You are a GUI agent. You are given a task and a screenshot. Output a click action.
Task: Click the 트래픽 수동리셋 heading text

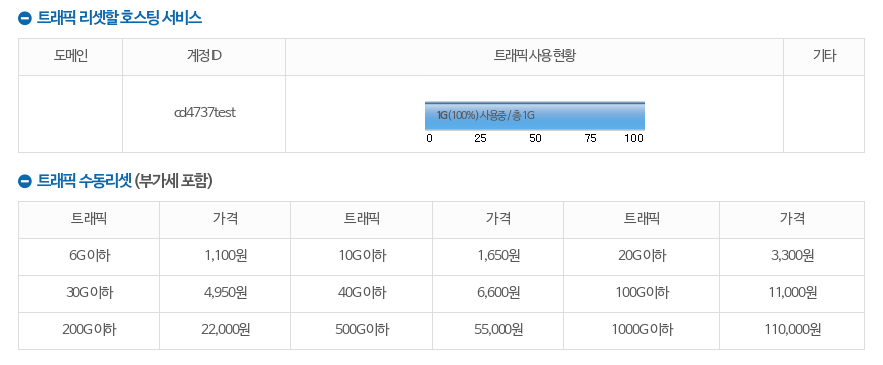(84, 181)
